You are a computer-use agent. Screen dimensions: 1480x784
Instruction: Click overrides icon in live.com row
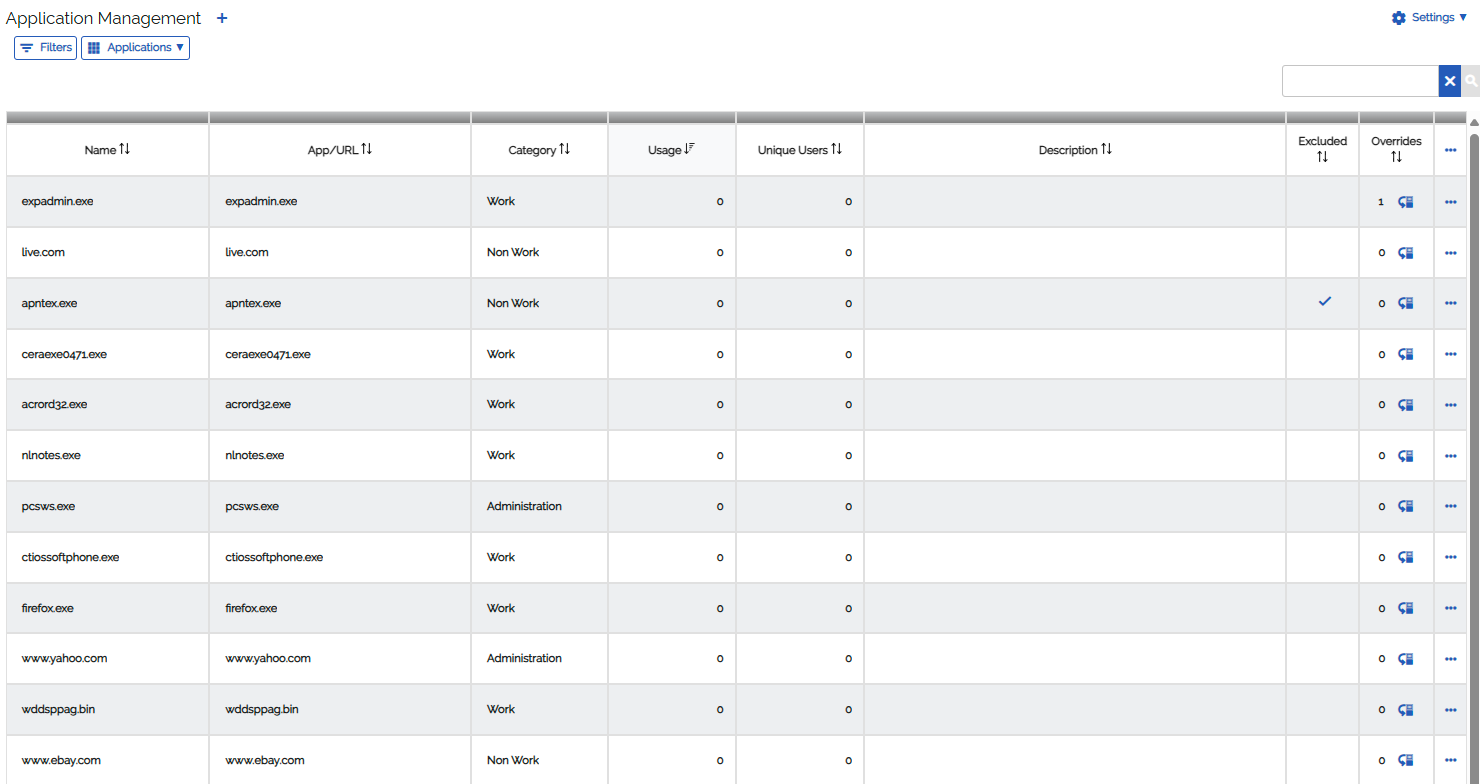(1405, 253)
